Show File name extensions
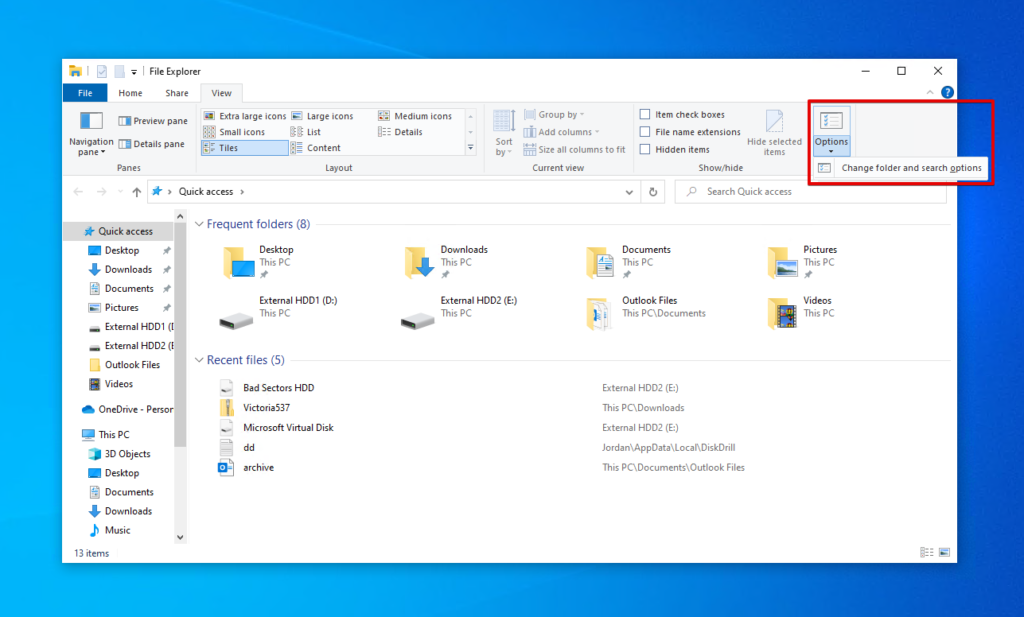This screenshot has width=1024, height=617. click(x=646, y=131)
